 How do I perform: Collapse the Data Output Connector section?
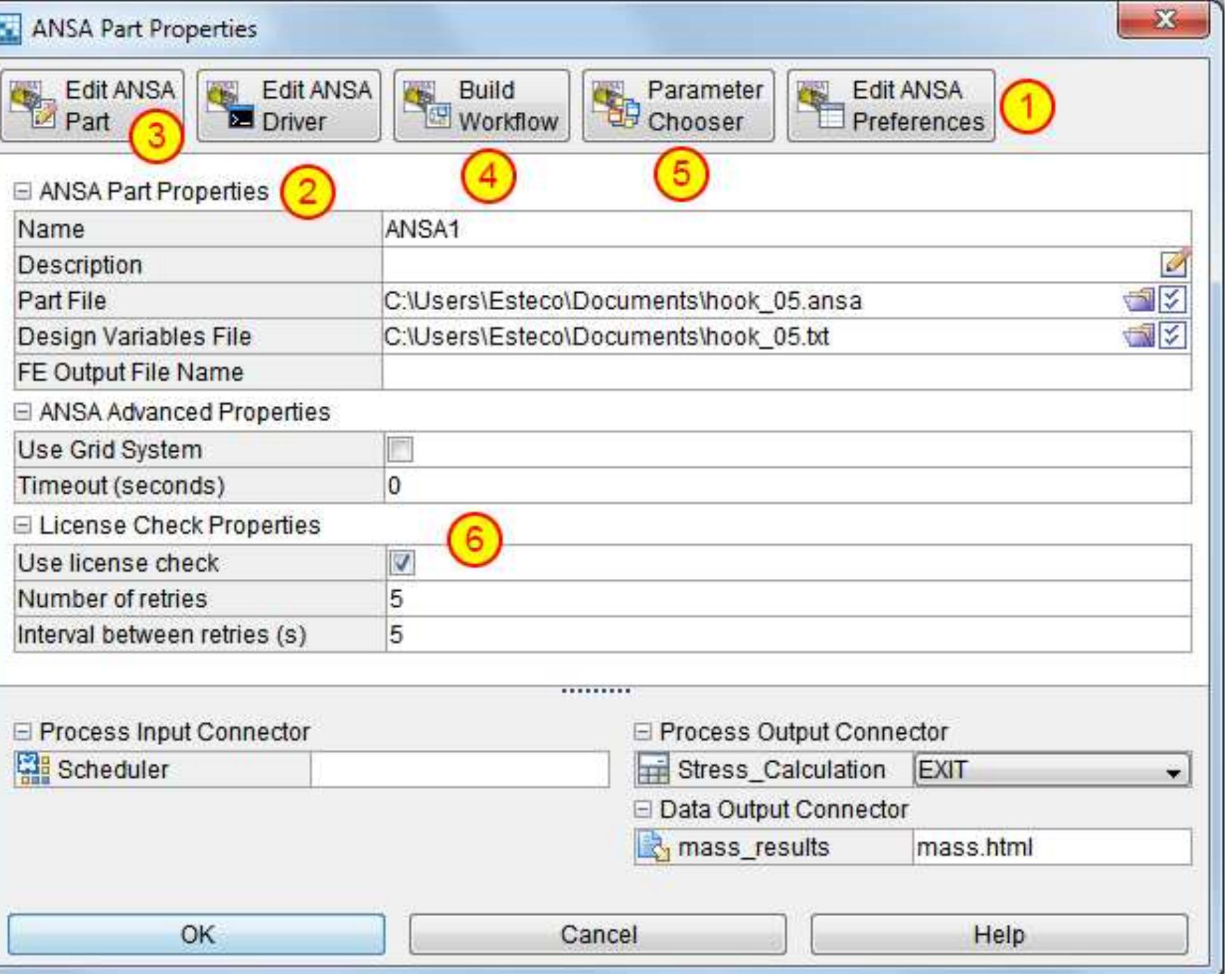click(x=642, y=809)
